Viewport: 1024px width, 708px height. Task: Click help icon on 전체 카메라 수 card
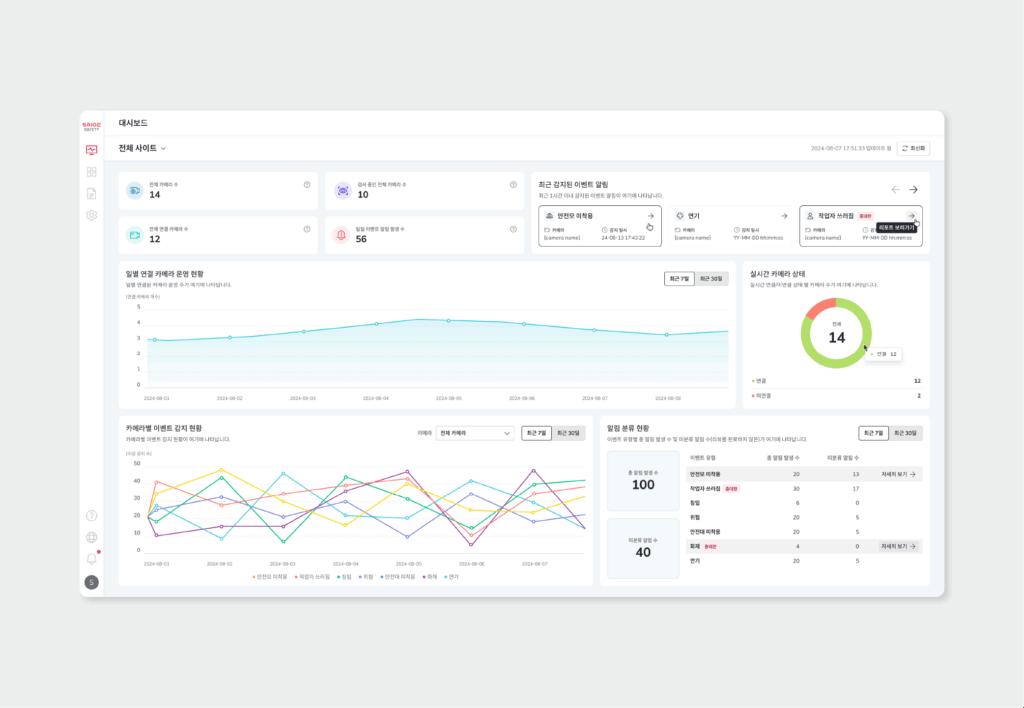point(307,184)
